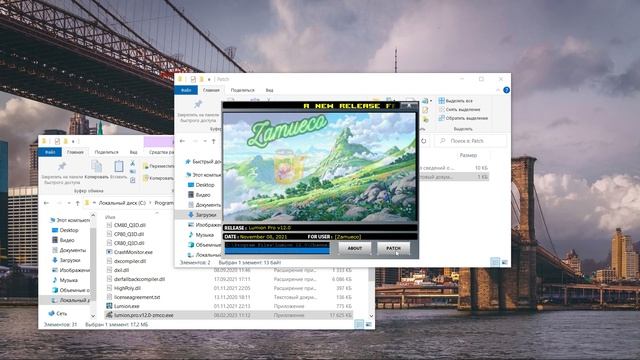
Task: Switch to Главная tab in Lumion folder window
Action: coord(75,152)
